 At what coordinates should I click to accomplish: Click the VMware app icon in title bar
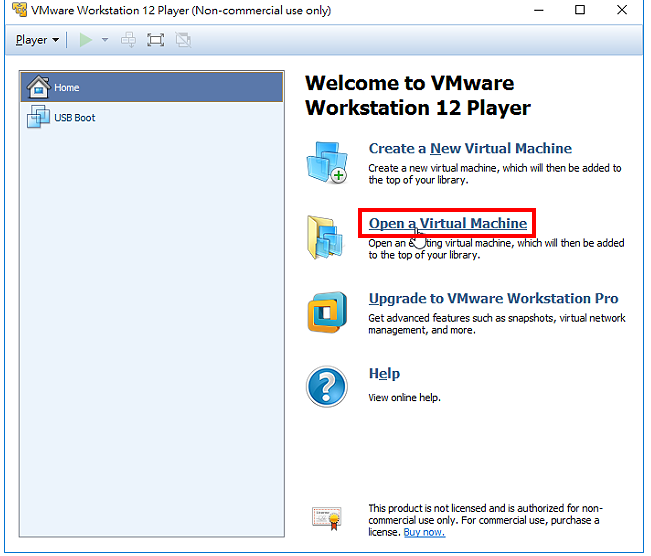click(x=20, y=10)
